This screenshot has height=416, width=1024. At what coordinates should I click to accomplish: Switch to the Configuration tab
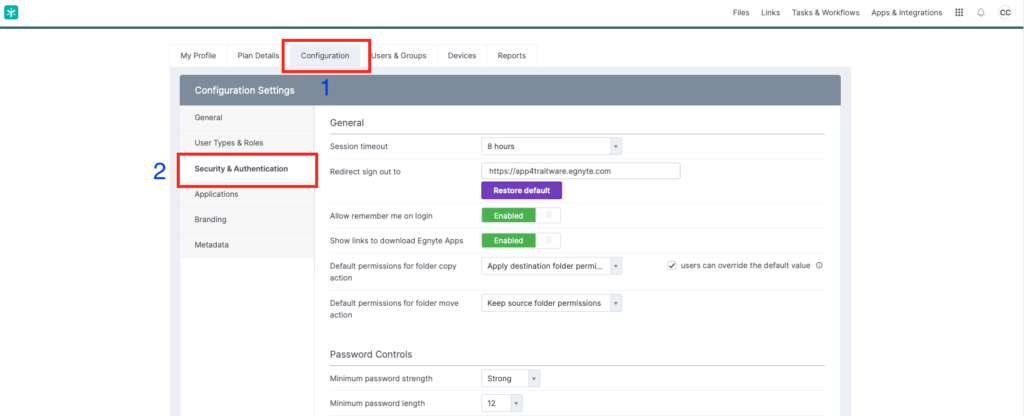tap(325, 56)
